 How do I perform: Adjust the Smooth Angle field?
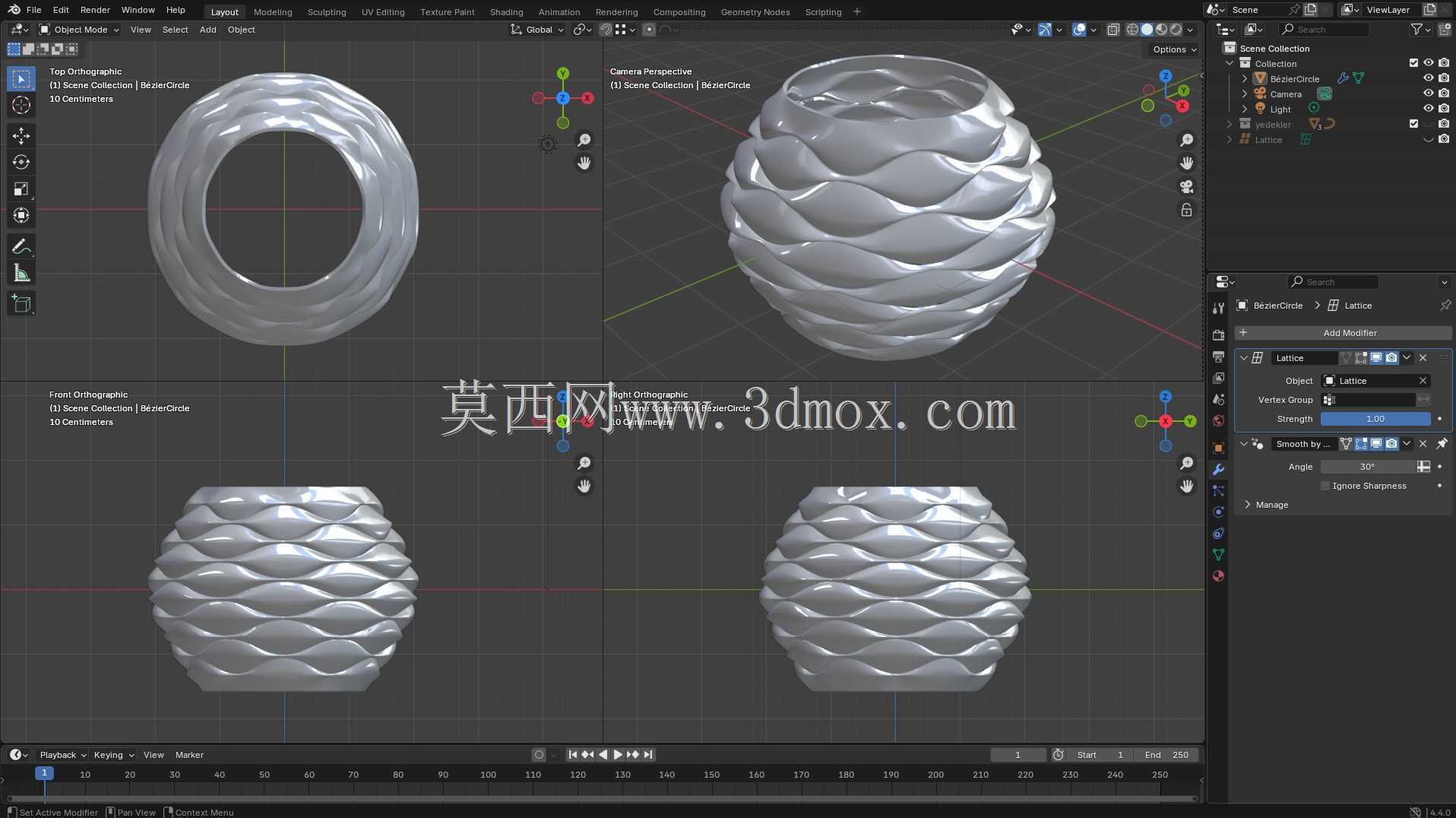pyautogui.click(x=1368, y=467)
